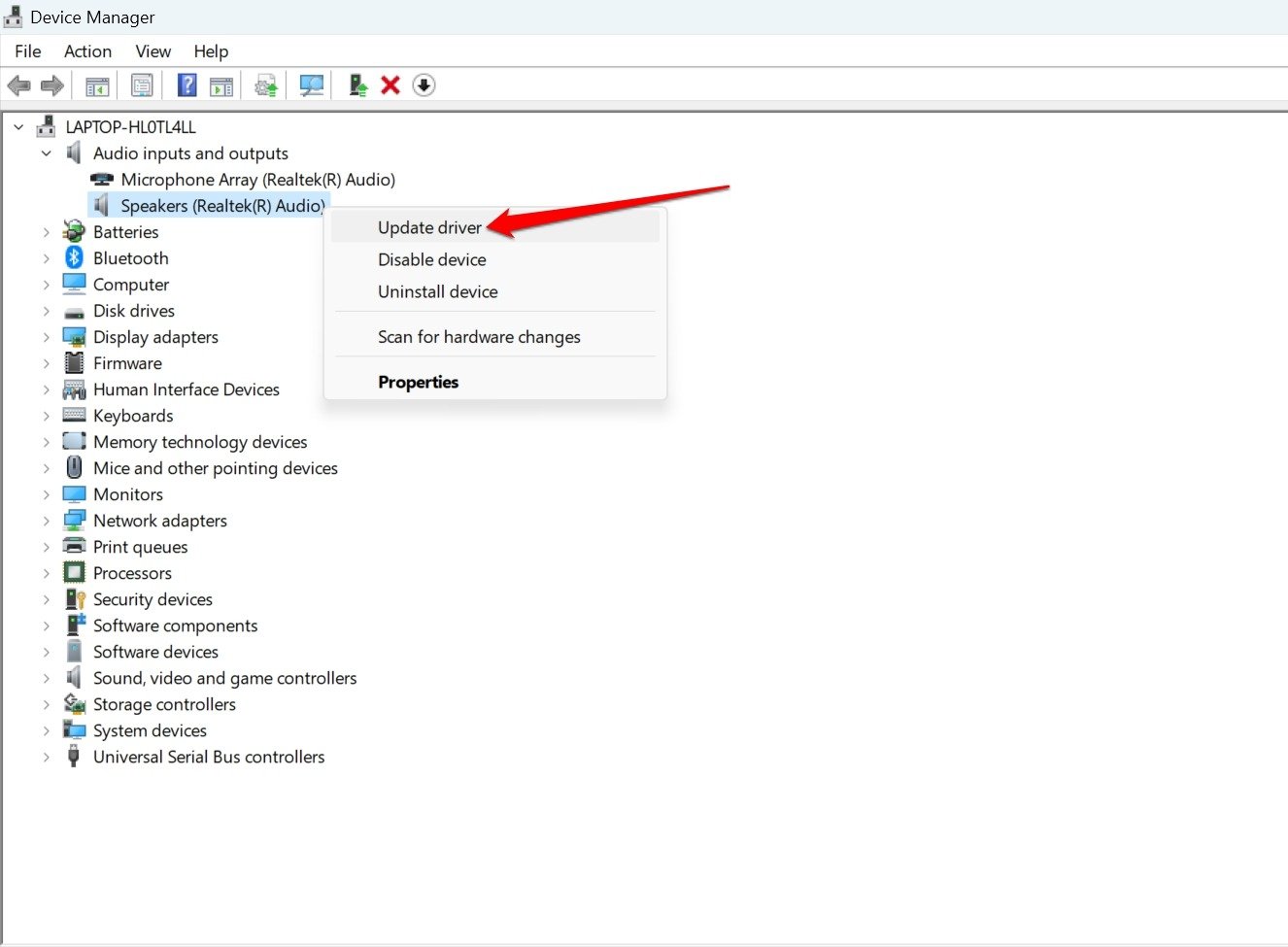Open device properties via toolbar icon
1288x947 pixels.
(142, 85)
